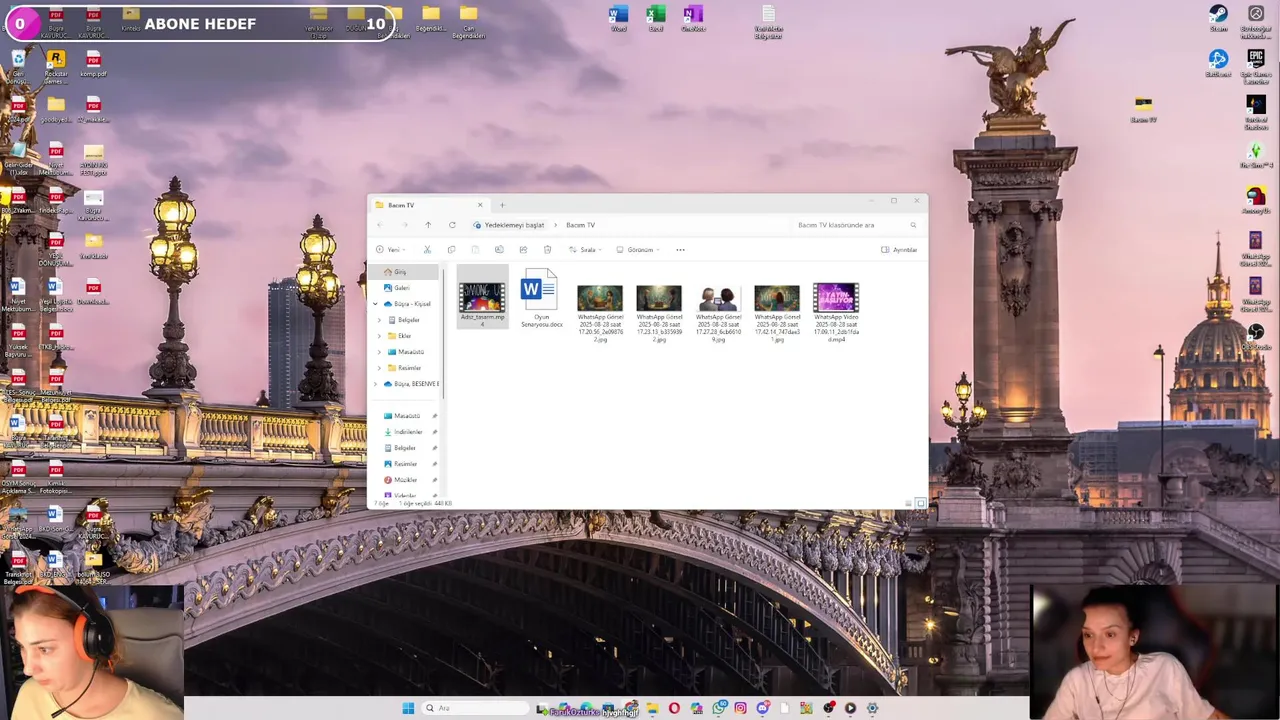Close the Bacım TV tab
Screen dimensions: 1280x720
[479, 205]
